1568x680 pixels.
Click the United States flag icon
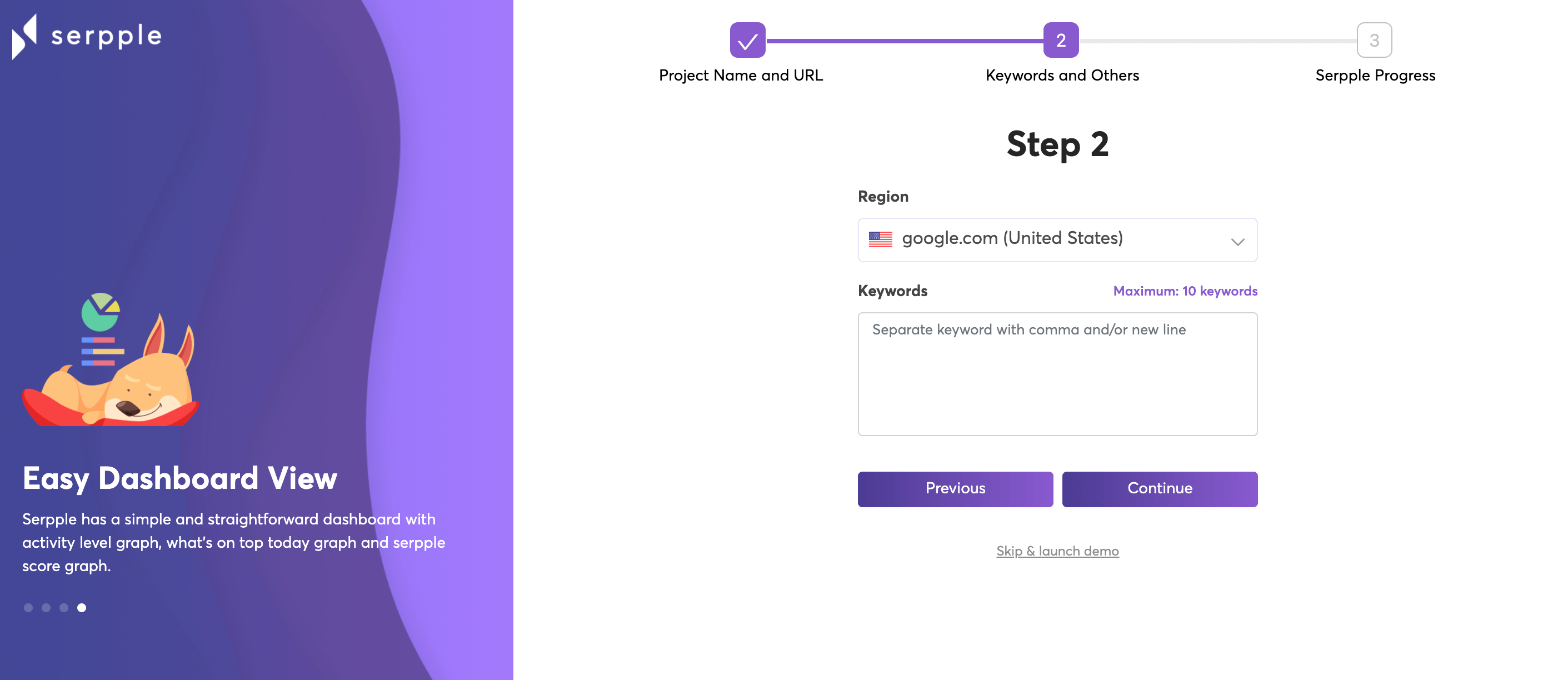click(880, 239)
